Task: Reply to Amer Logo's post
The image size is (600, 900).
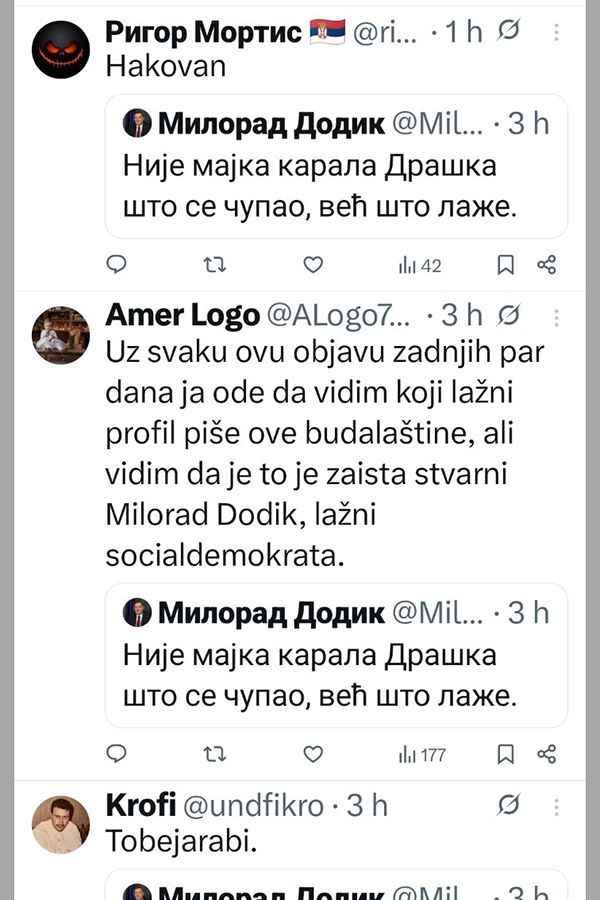Action: [117, 754]
